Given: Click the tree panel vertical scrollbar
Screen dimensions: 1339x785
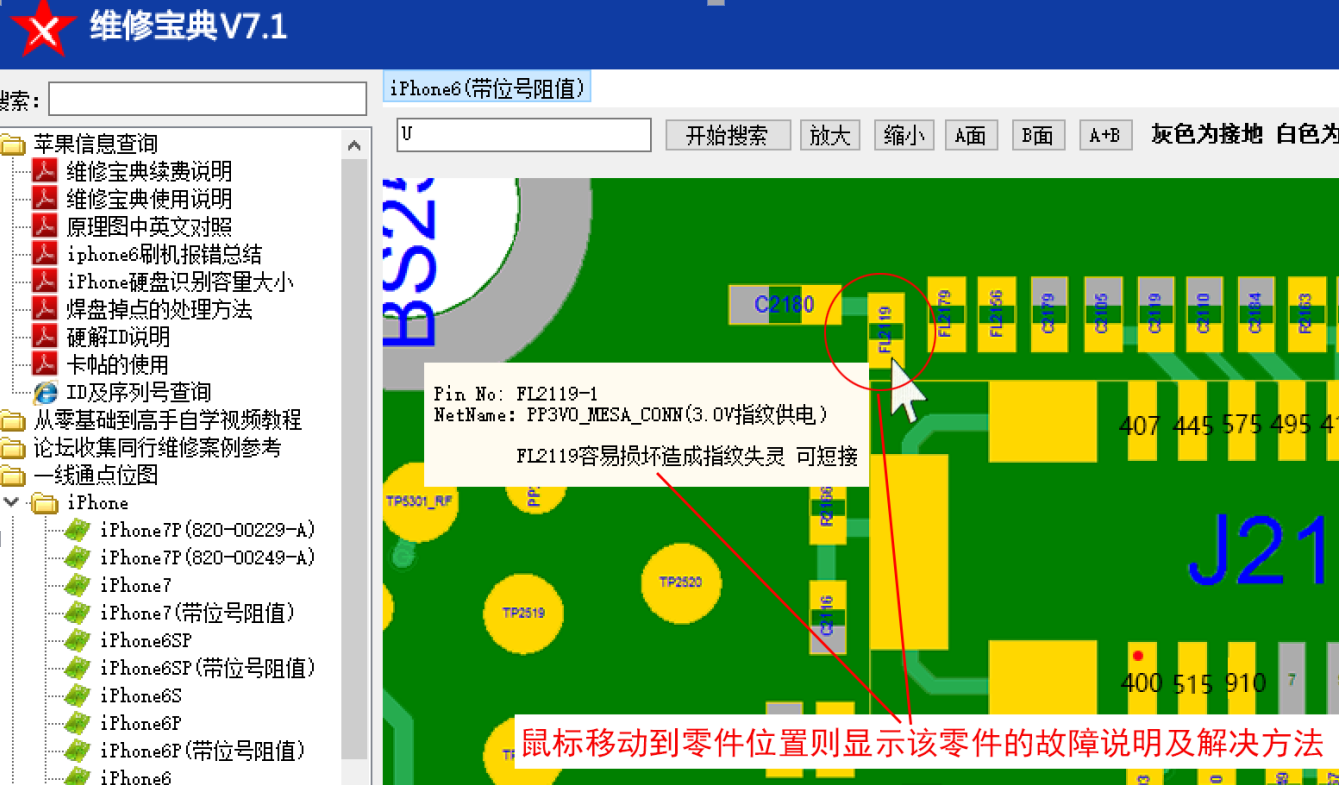Looking at the screenshot, I should [354, 460].
